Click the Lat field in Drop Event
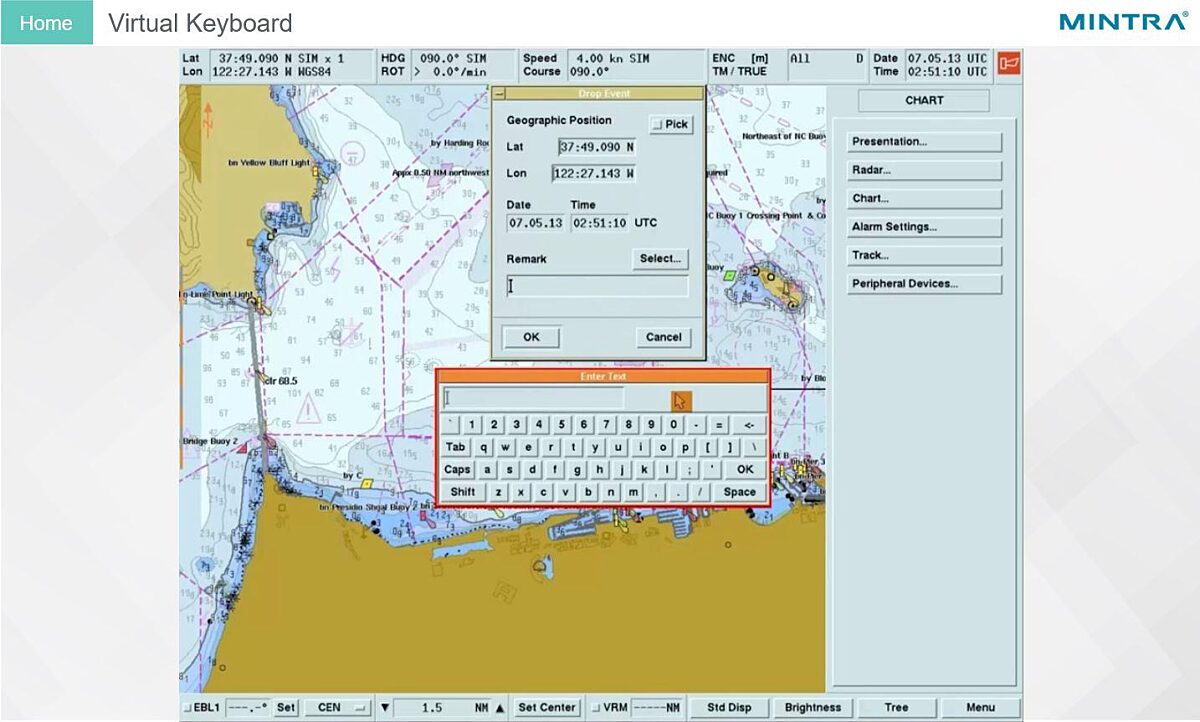Viewport: 1200px width, 722px height. 597,147
